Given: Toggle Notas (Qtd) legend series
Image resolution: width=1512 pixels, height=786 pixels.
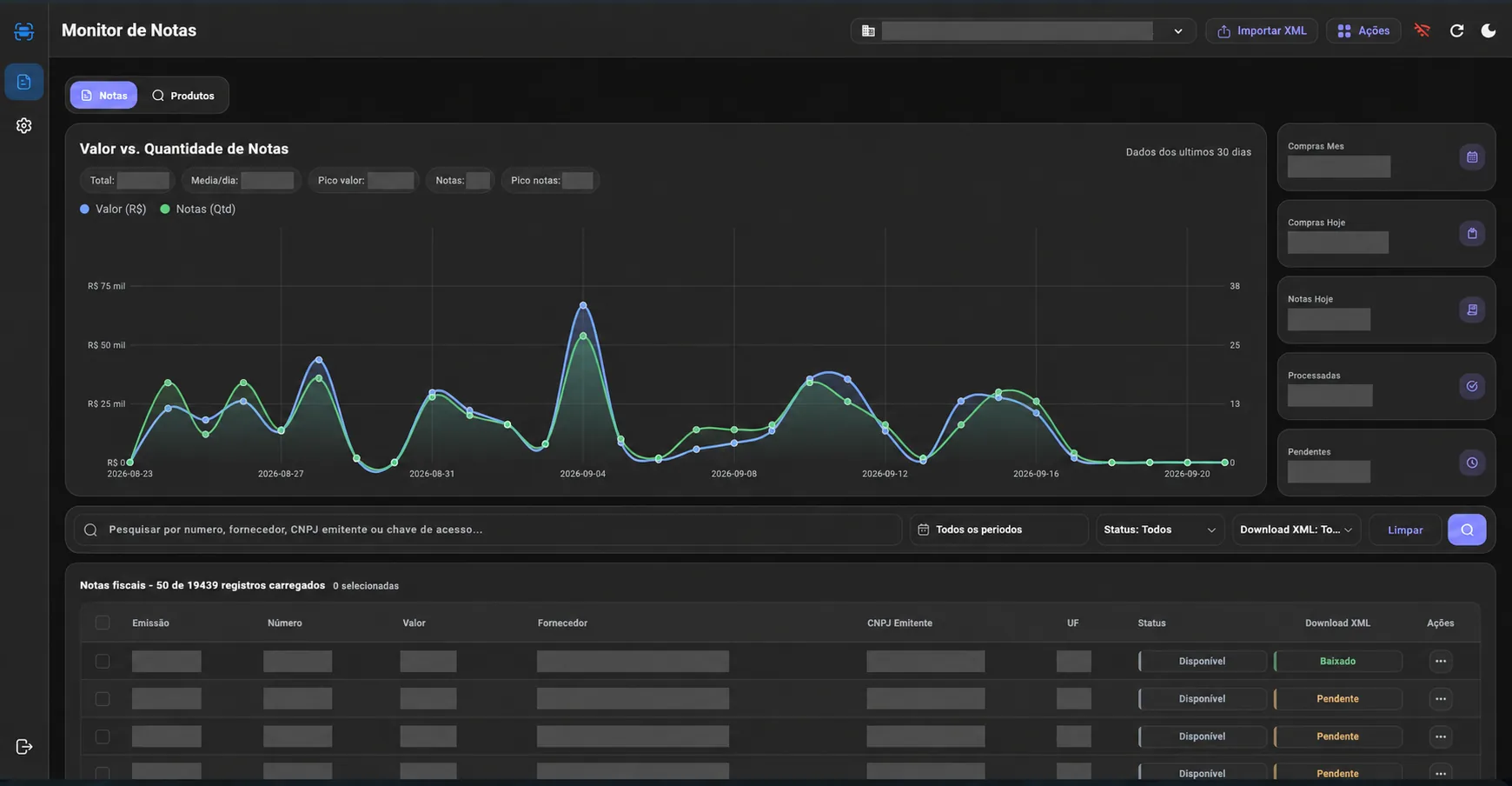Looking at the screenshot, I should [198, 209].
